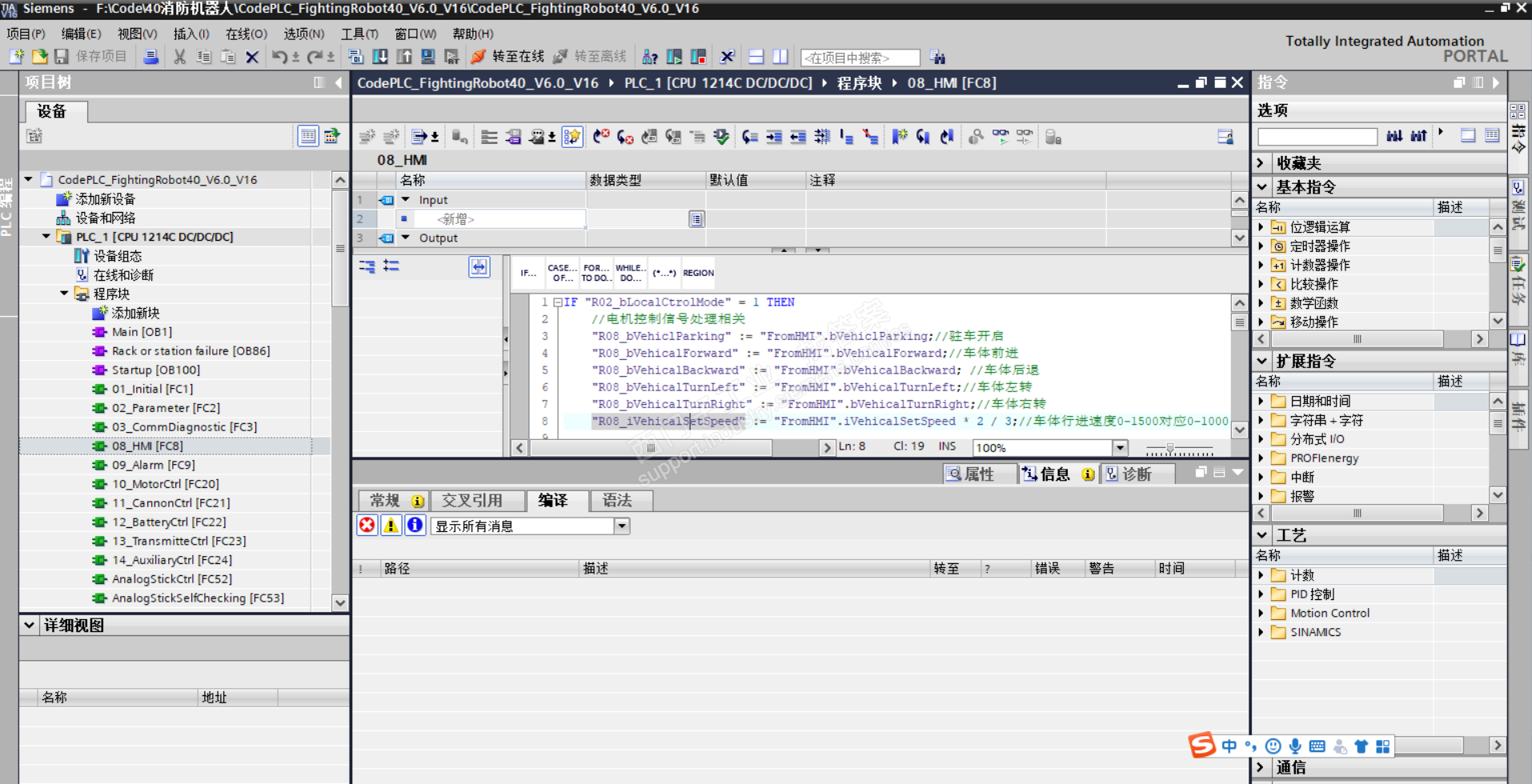Open the message filter 显示所有消息 dropdown
The width and height of the screenshot is (1532, 784).
pos(621,526)
